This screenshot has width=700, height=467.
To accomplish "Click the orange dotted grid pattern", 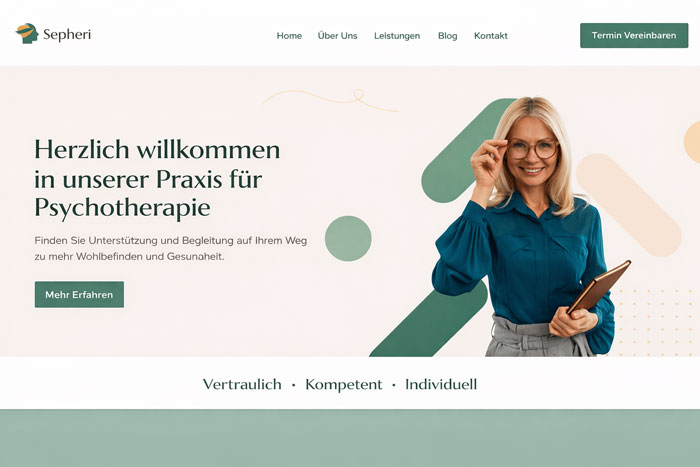I will click(653, 321).
